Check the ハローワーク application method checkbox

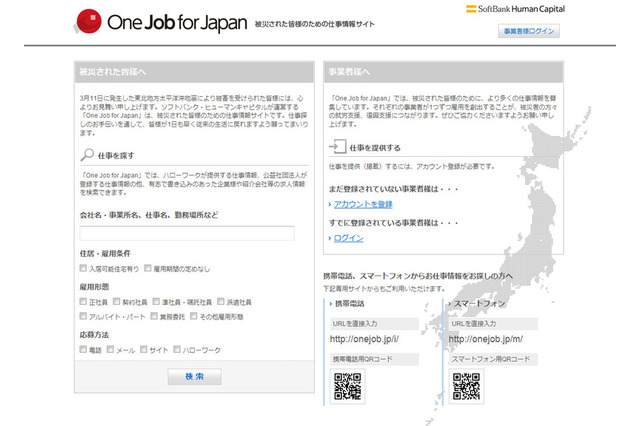[177, 349]
